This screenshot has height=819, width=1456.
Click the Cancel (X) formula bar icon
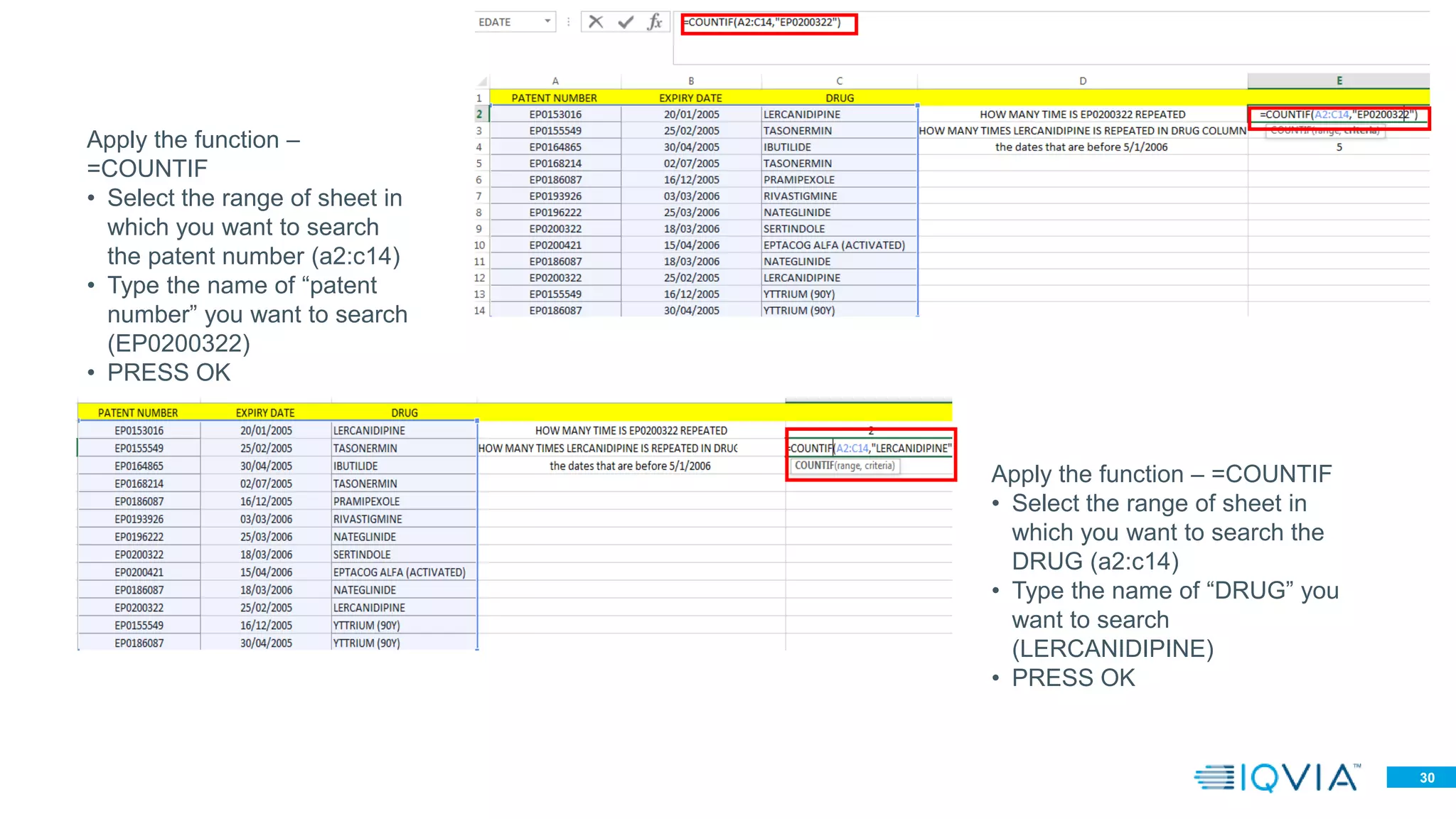point(596,22)
